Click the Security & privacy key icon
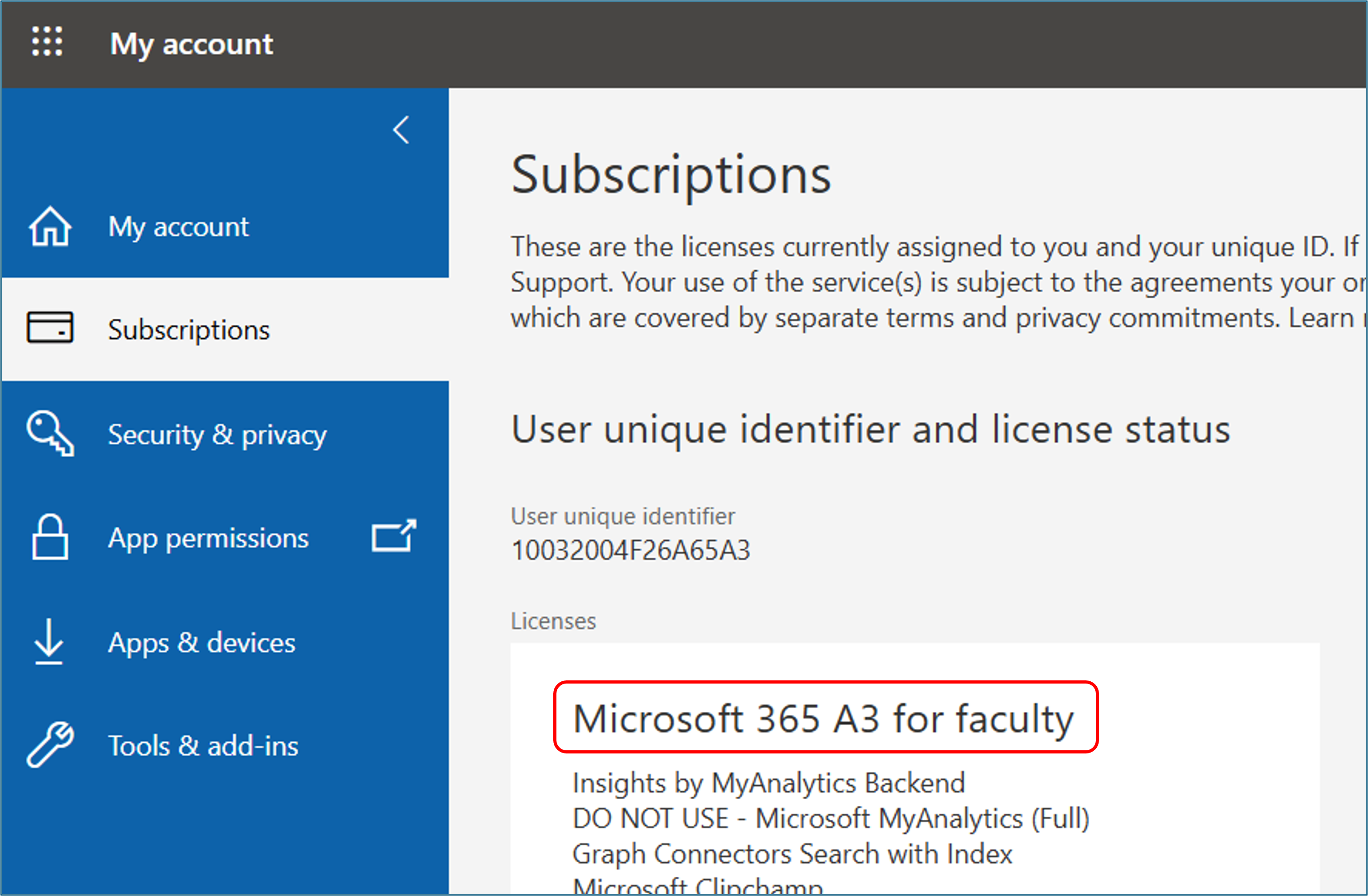Viewport: 1368px width, 896px height. 51,435
